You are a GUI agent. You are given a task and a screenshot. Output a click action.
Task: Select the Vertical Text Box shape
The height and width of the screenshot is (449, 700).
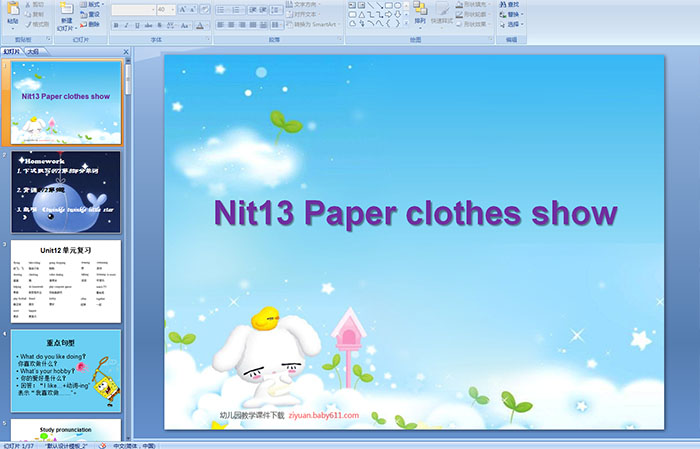pyautogui.click(x=362, y=5)
